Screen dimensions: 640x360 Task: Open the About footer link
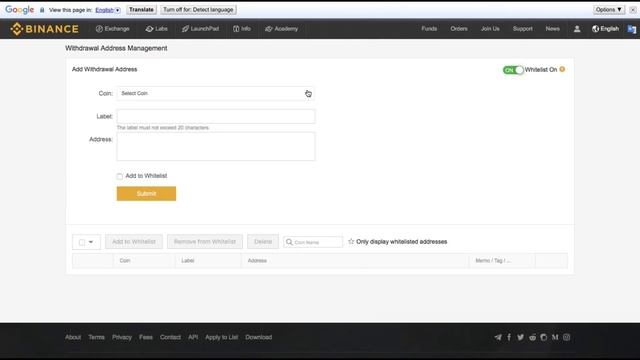[73, 337]
